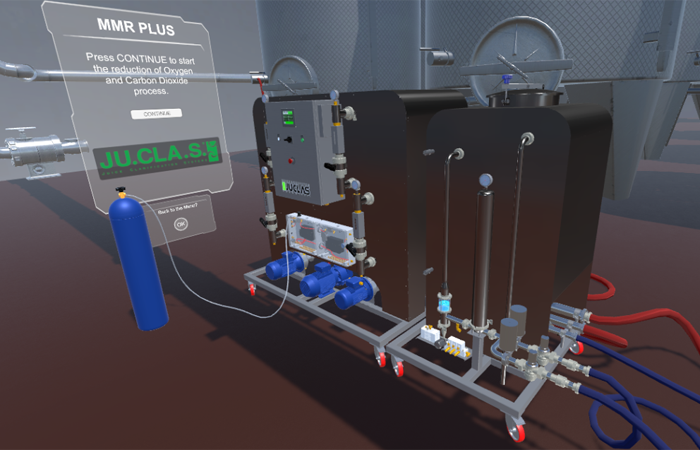
Task: Select the transparent electrical junction box below the control box
Action: (320, 239)
